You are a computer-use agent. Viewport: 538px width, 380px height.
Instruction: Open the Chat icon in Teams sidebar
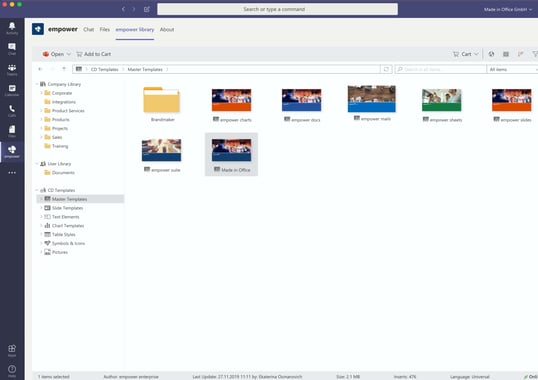click(12, 49)
